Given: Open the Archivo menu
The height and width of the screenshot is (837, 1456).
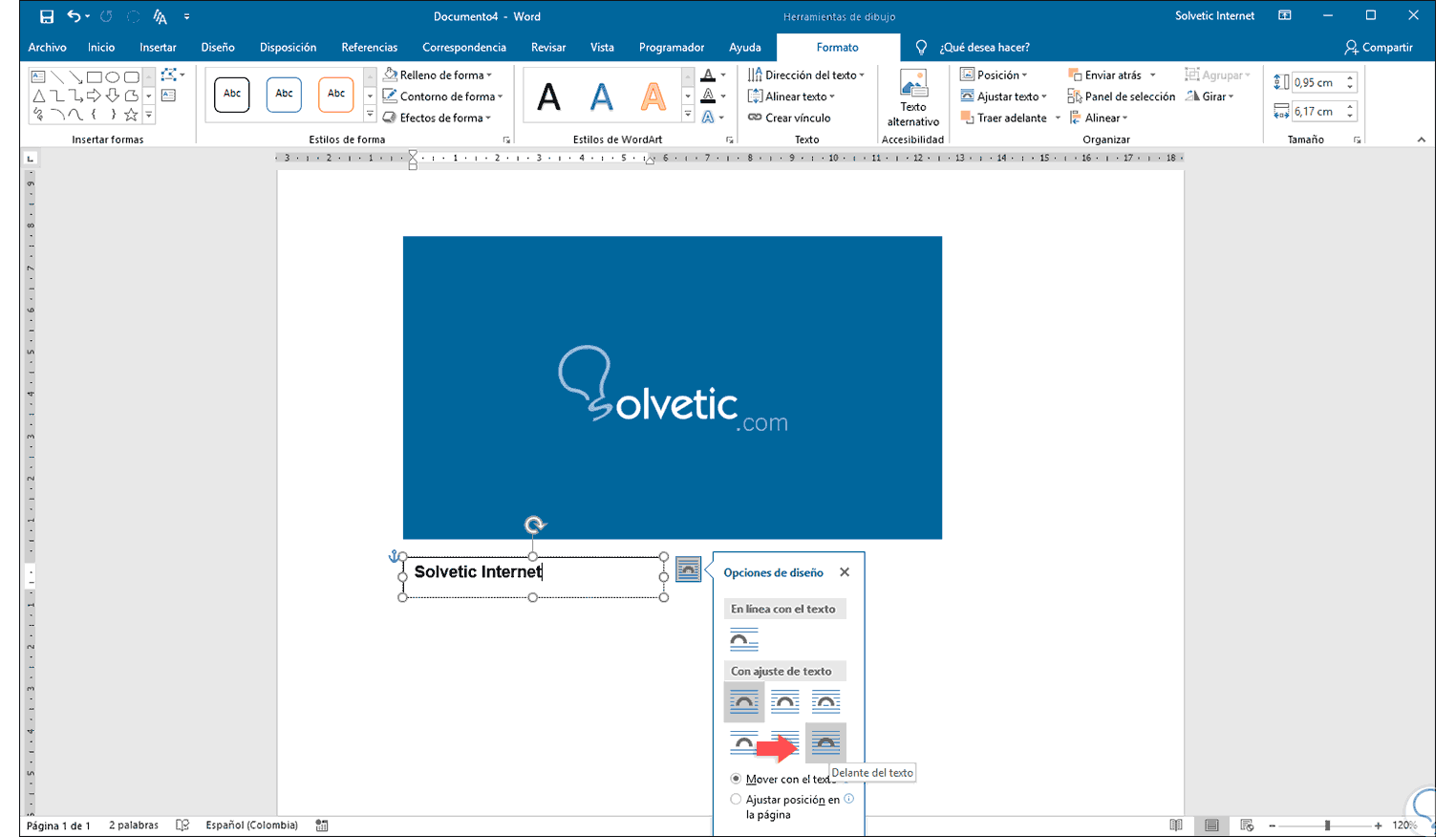Looking at the screenshot, I should coord(47,47).
